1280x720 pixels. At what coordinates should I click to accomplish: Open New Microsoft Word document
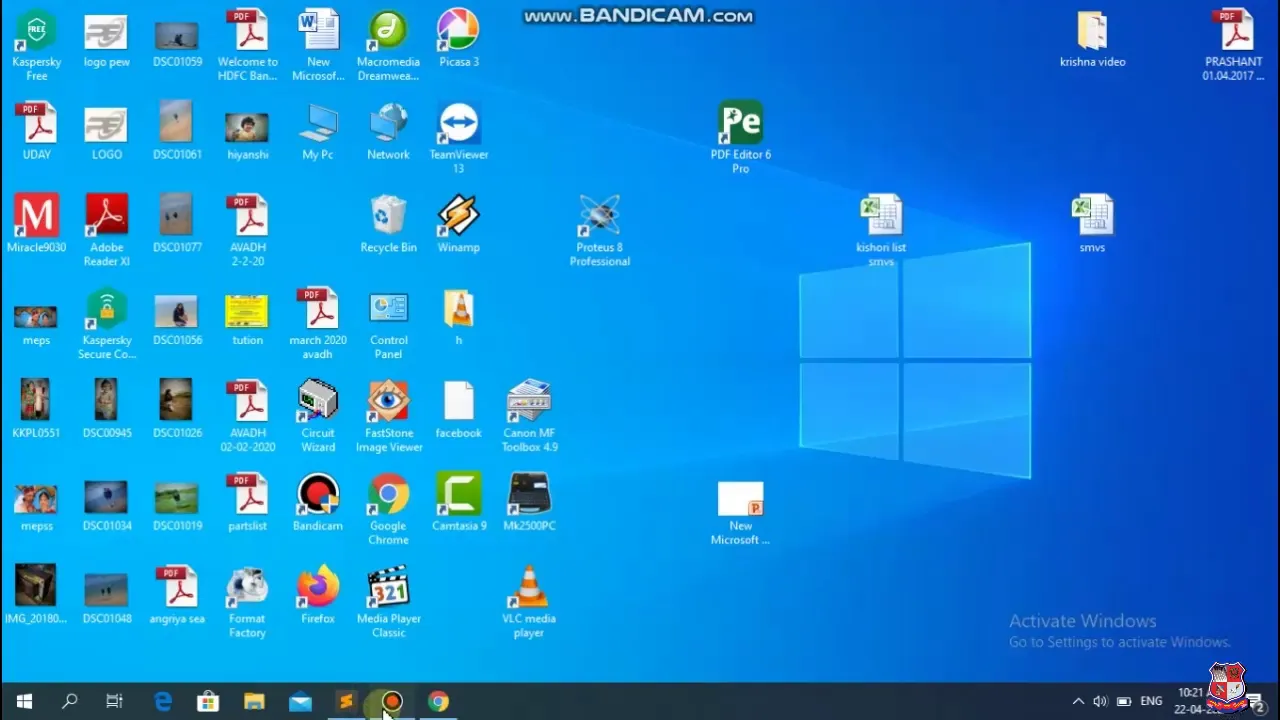pos(318,45)
